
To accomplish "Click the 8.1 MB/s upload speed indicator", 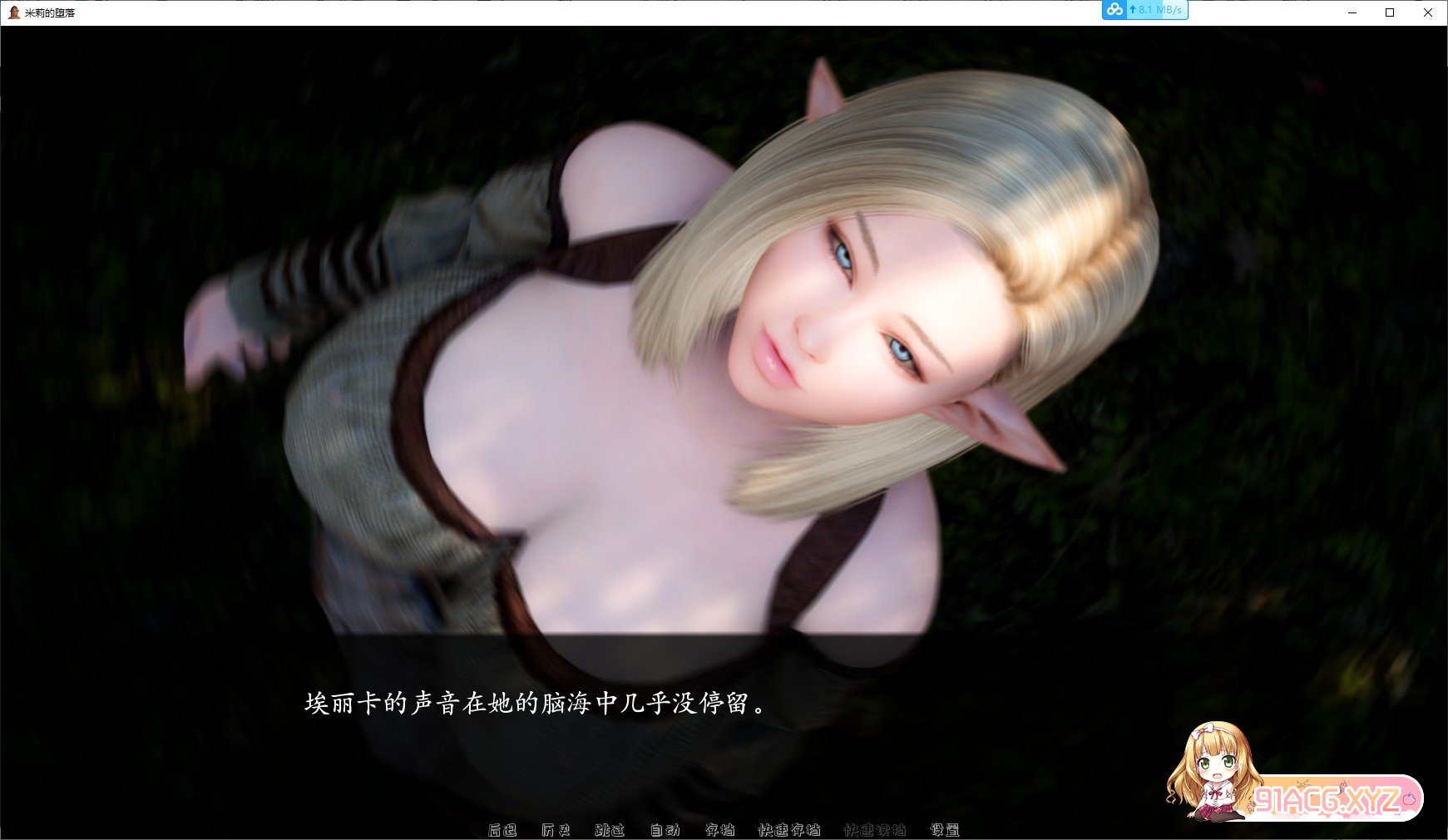I will click(x=1158, y=10).
